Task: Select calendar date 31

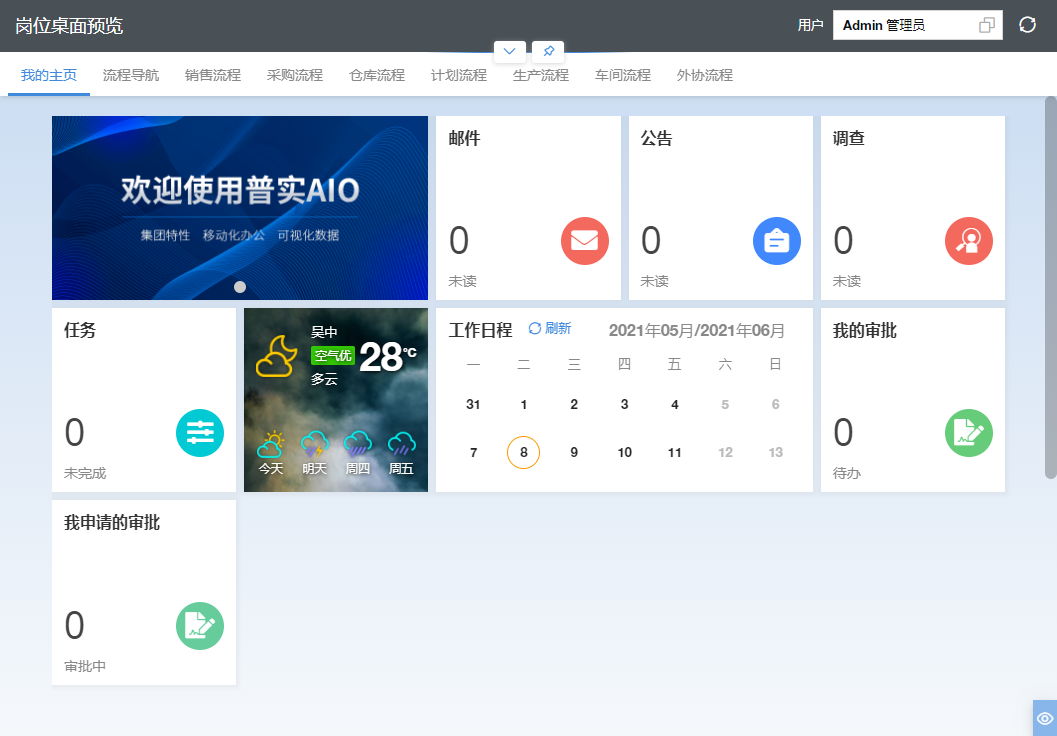Action: click(x=473, y=404)
